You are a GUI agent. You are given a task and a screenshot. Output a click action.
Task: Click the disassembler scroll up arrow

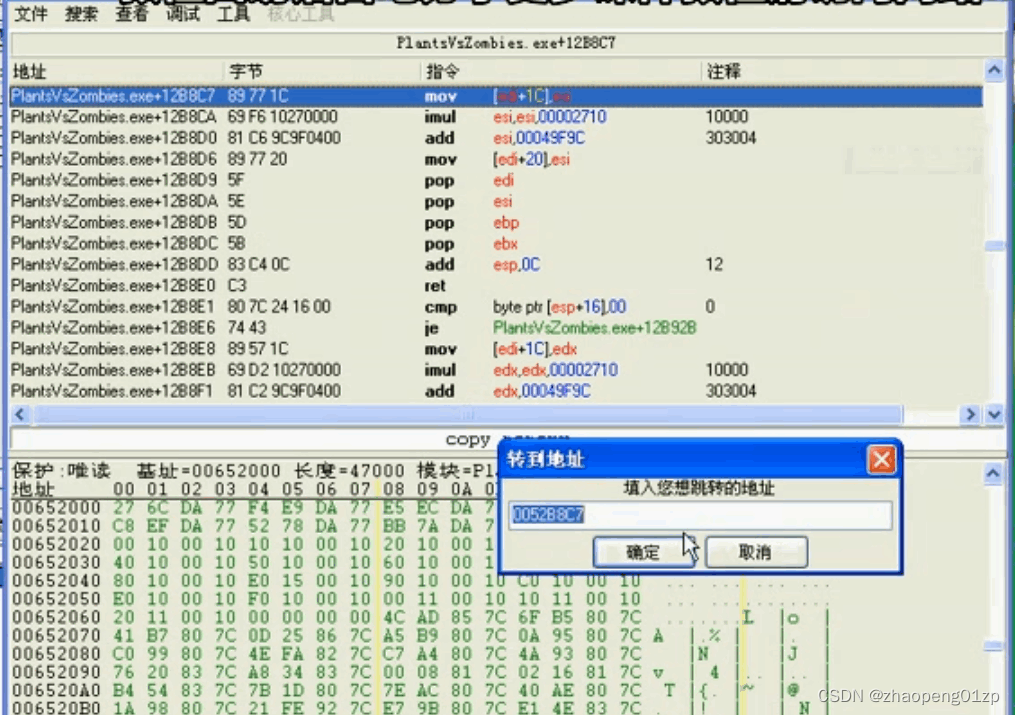pos(994,69)
